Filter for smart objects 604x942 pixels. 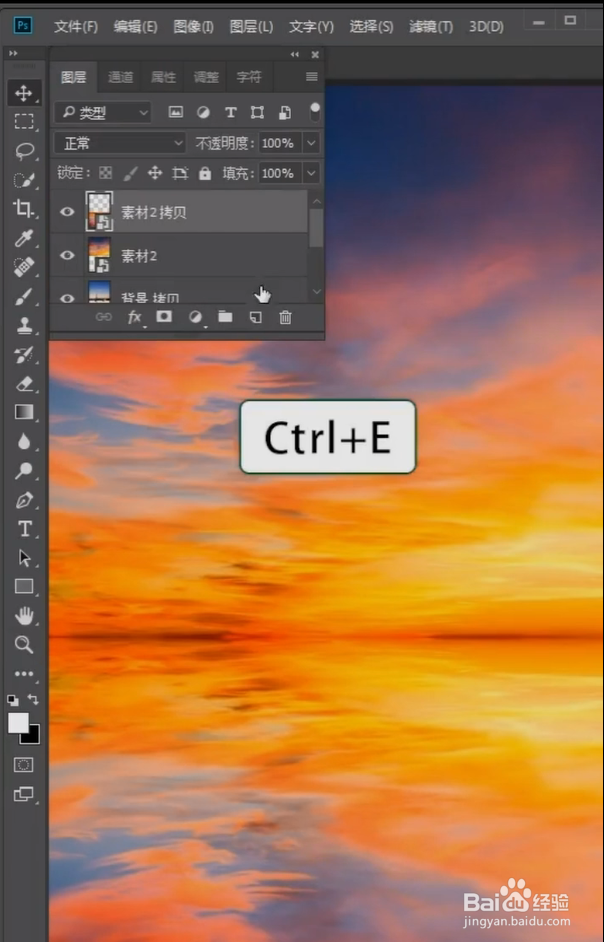click(x=285, y=112)
